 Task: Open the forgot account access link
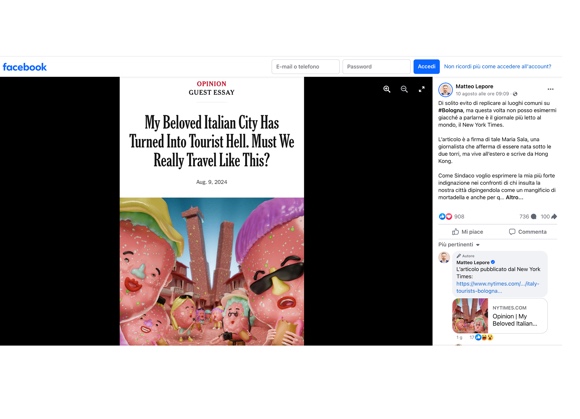click(x=498, y=67)
